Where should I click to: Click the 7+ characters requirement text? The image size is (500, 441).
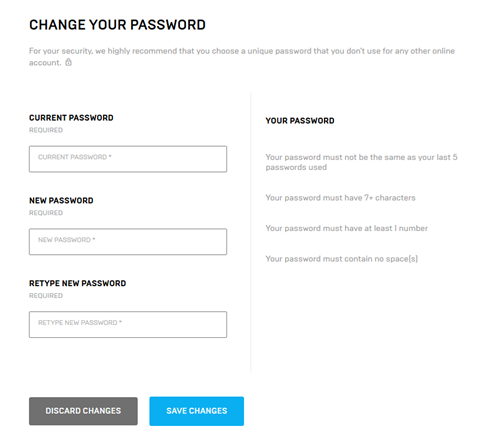tap(340, 198)
